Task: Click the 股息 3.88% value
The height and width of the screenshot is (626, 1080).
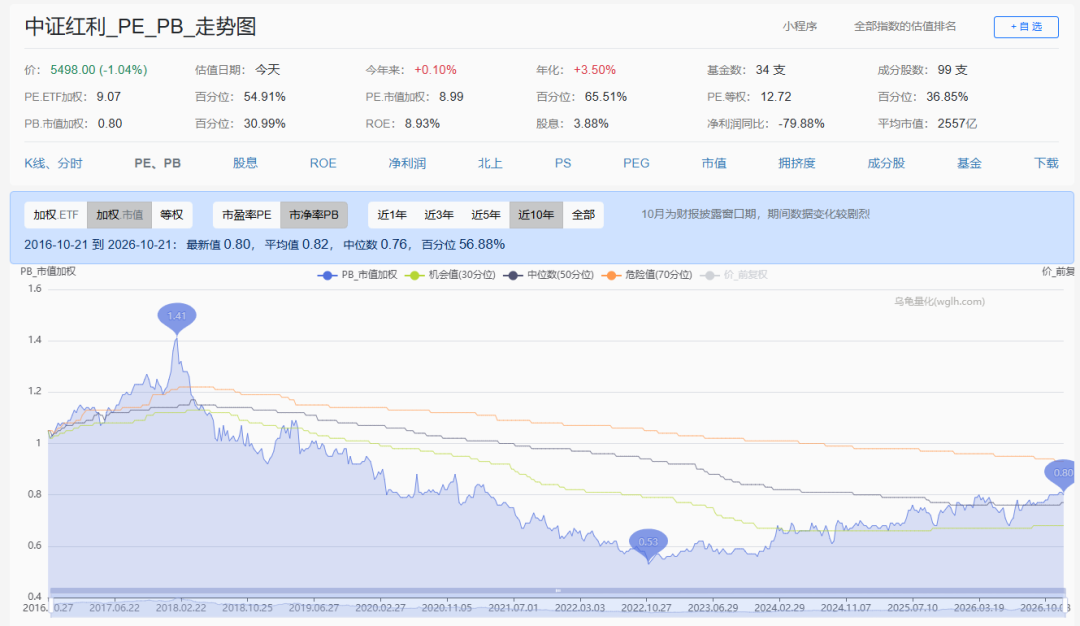Action: click(x=591, y=124)
